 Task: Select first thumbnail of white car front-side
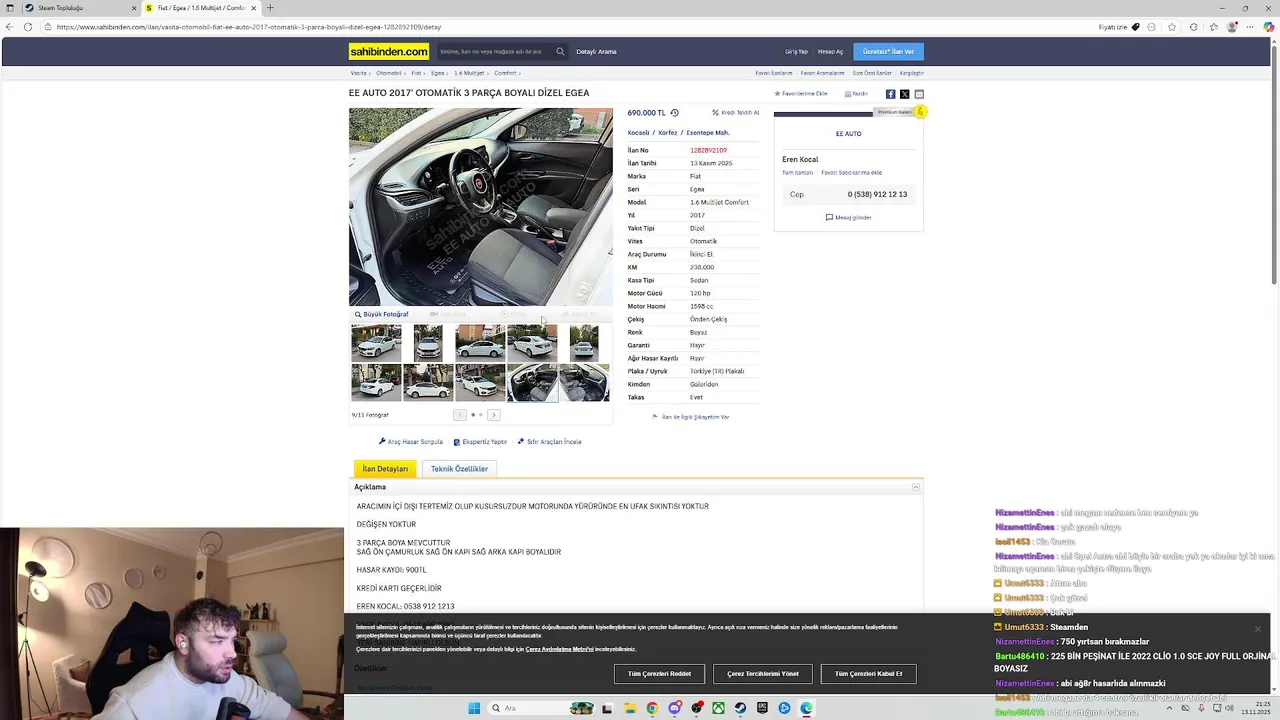[376, 343]
